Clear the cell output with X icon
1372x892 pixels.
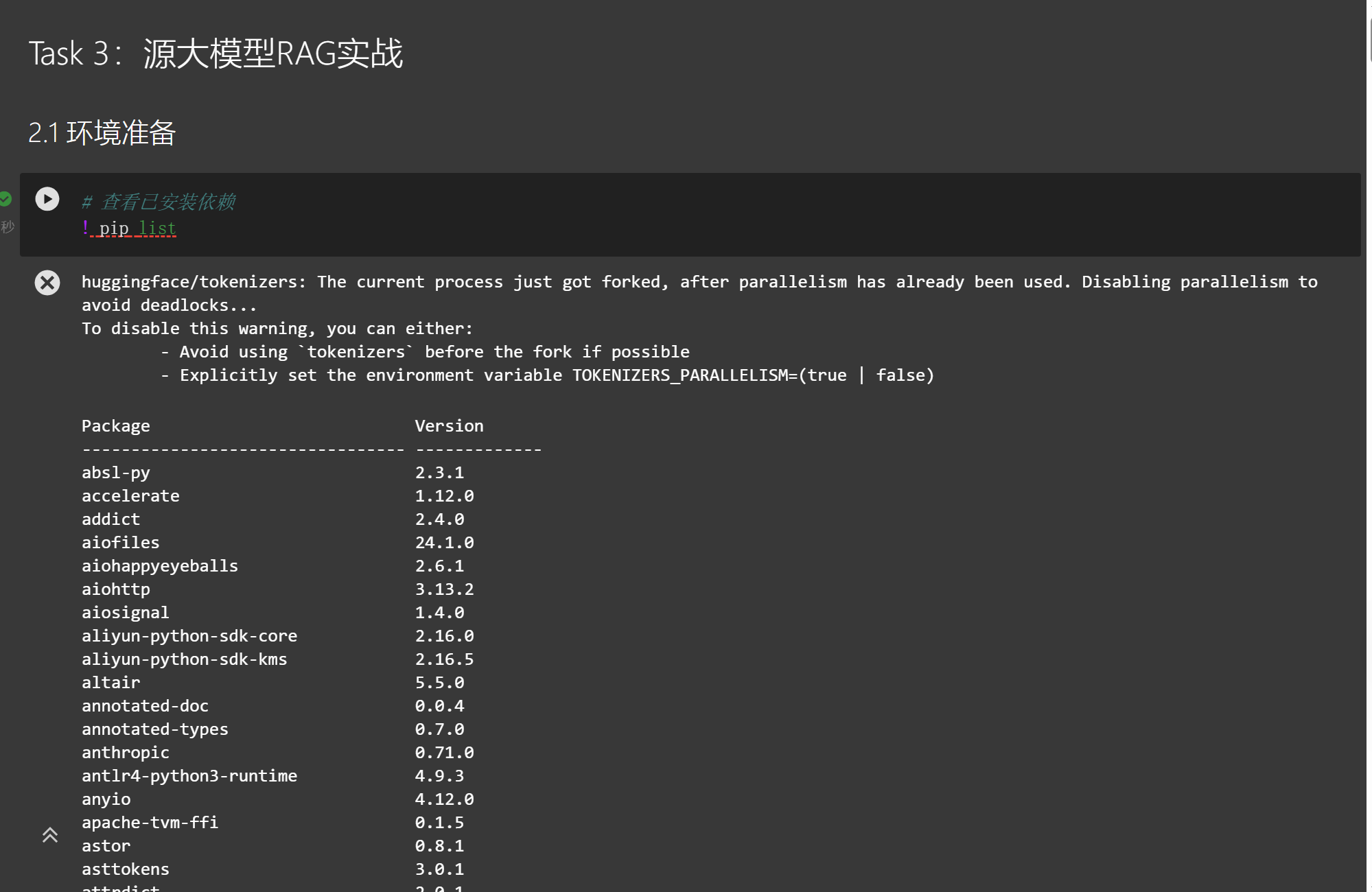click(x=47, y=283)
